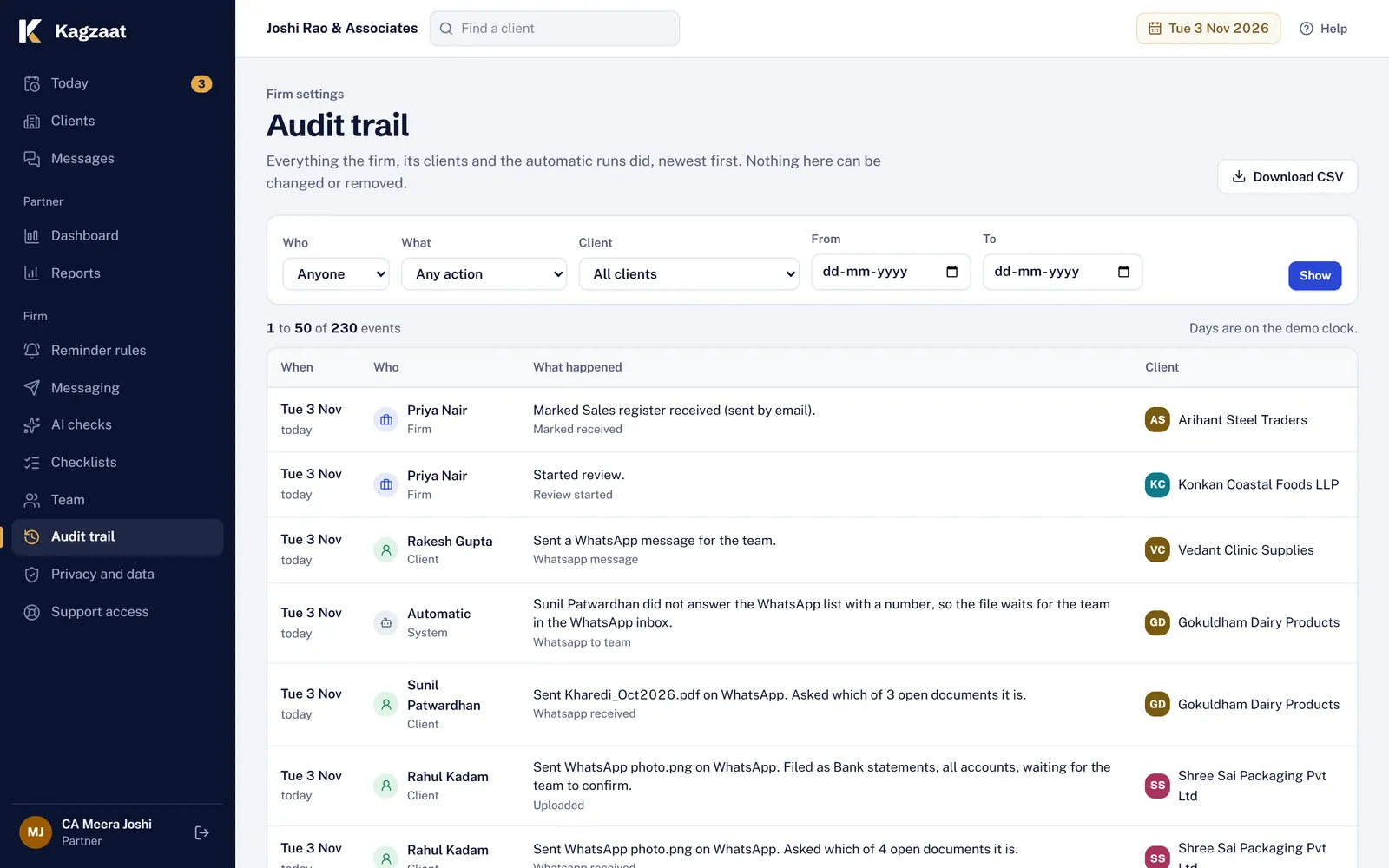Screen dimensions: 1389x868
Task: Click the MJ user avatar
Action: 36,832
